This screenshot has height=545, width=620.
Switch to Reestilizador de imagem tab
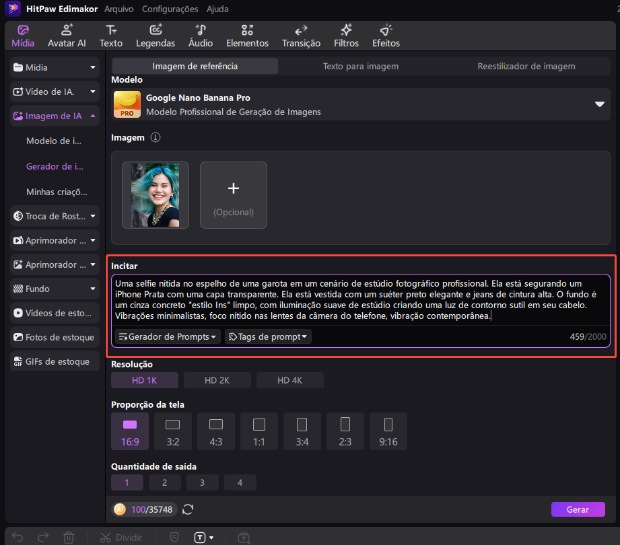[x=526, y=66]
